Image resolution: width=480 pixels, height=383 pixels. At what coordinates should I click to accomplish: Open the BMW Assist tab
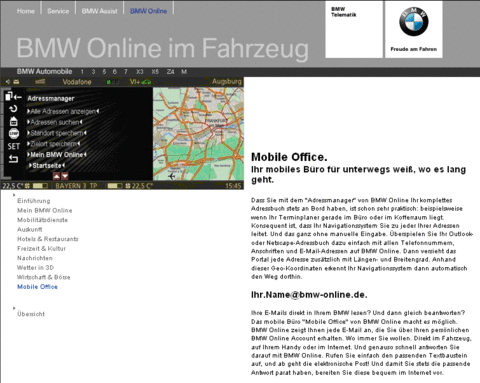click(x=99, y=11)
